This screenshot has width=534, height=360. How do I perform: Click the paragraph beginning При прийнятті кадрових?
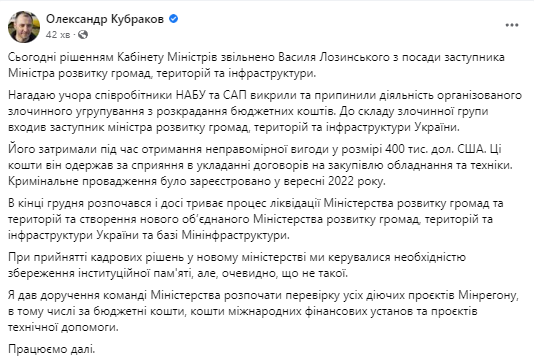pos(237,265)
